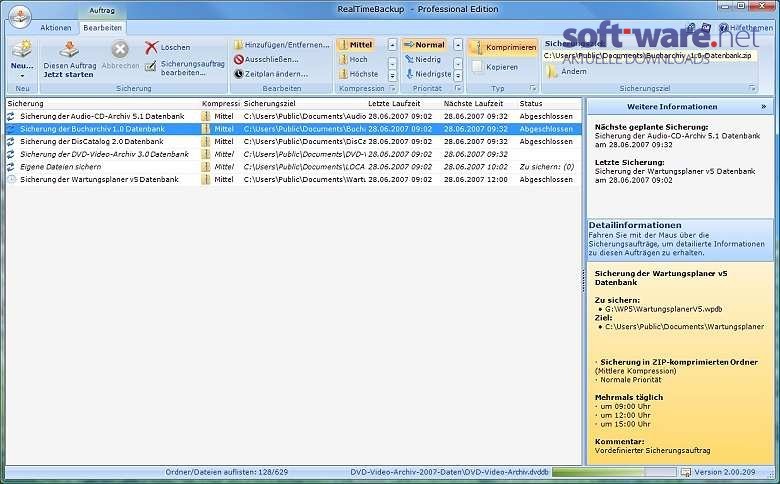Click status bar icon beside Version 2.00.209
This screenshot has width=780, height=484.
(686, 472)
